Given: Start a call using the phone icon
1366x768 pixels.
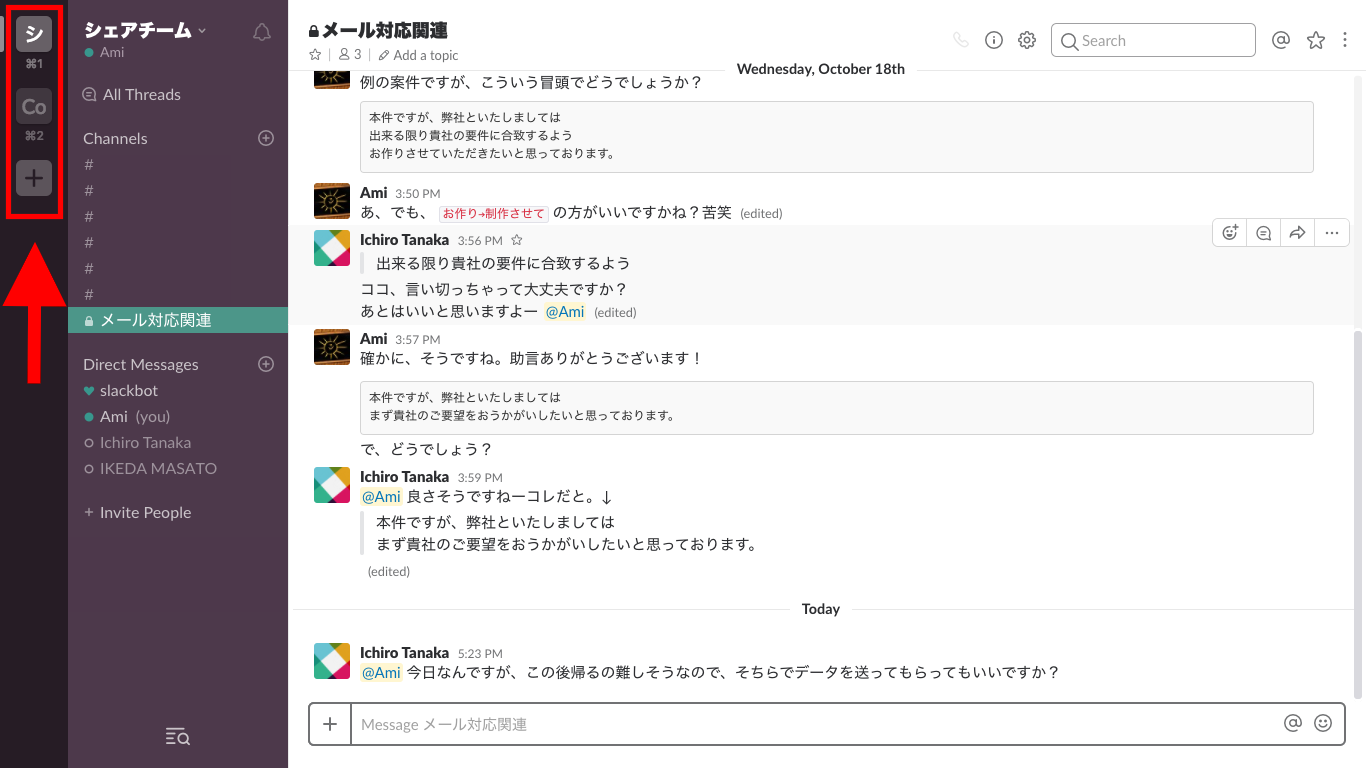Looking at the screenshot, I should pyautogui.click(x=961, y=40).
